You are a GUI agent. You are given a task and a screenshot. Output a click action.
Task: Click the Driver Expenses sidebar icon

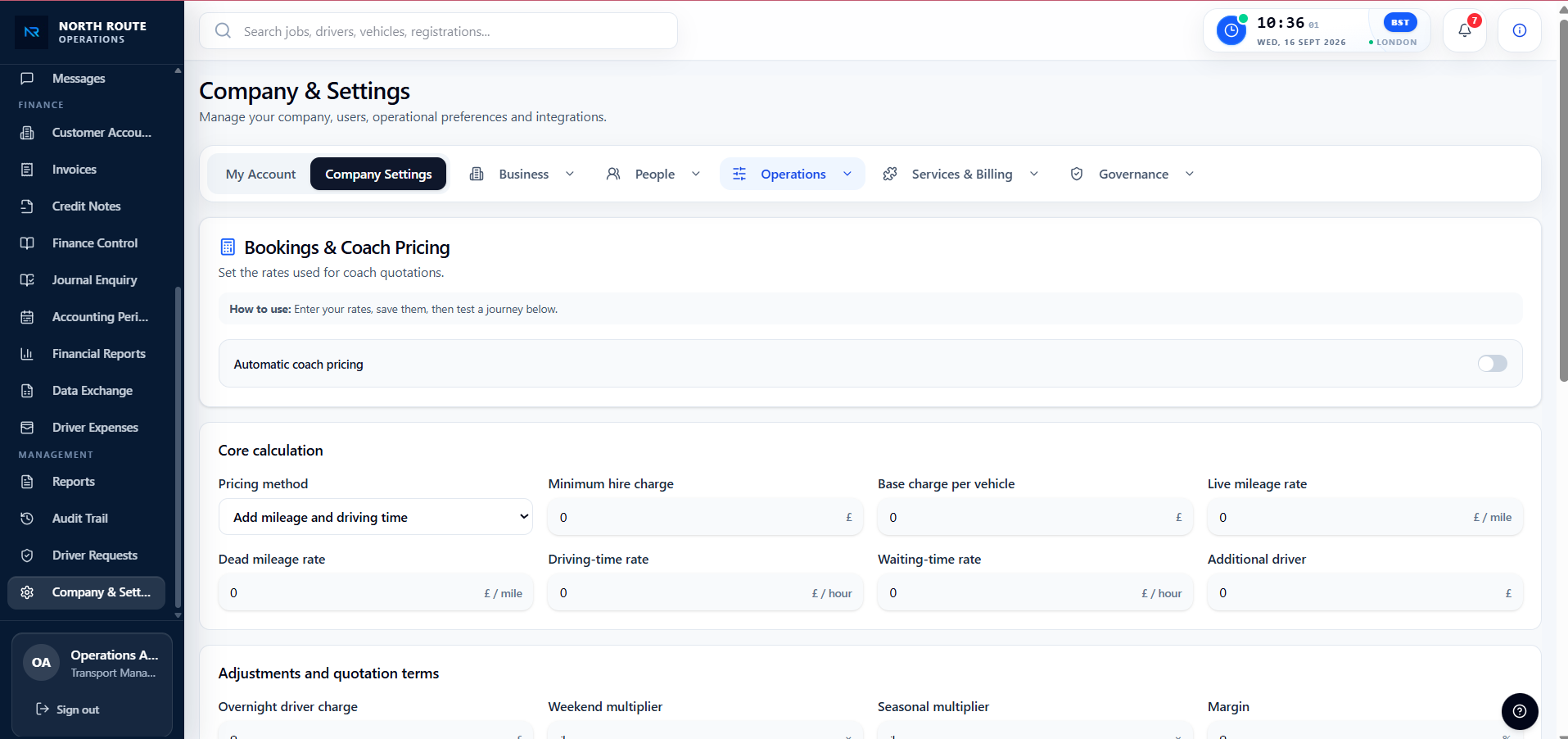[27, 428]
